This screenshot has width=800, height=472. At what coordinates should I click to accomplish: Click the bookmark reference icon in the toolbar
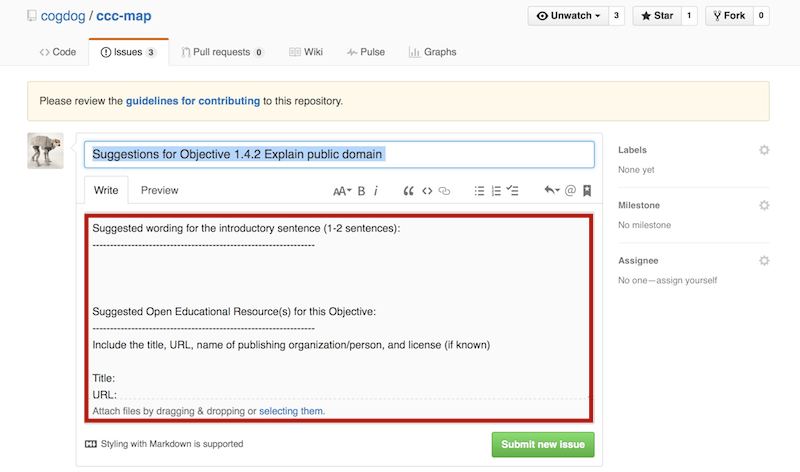click(x=587, y=191)
